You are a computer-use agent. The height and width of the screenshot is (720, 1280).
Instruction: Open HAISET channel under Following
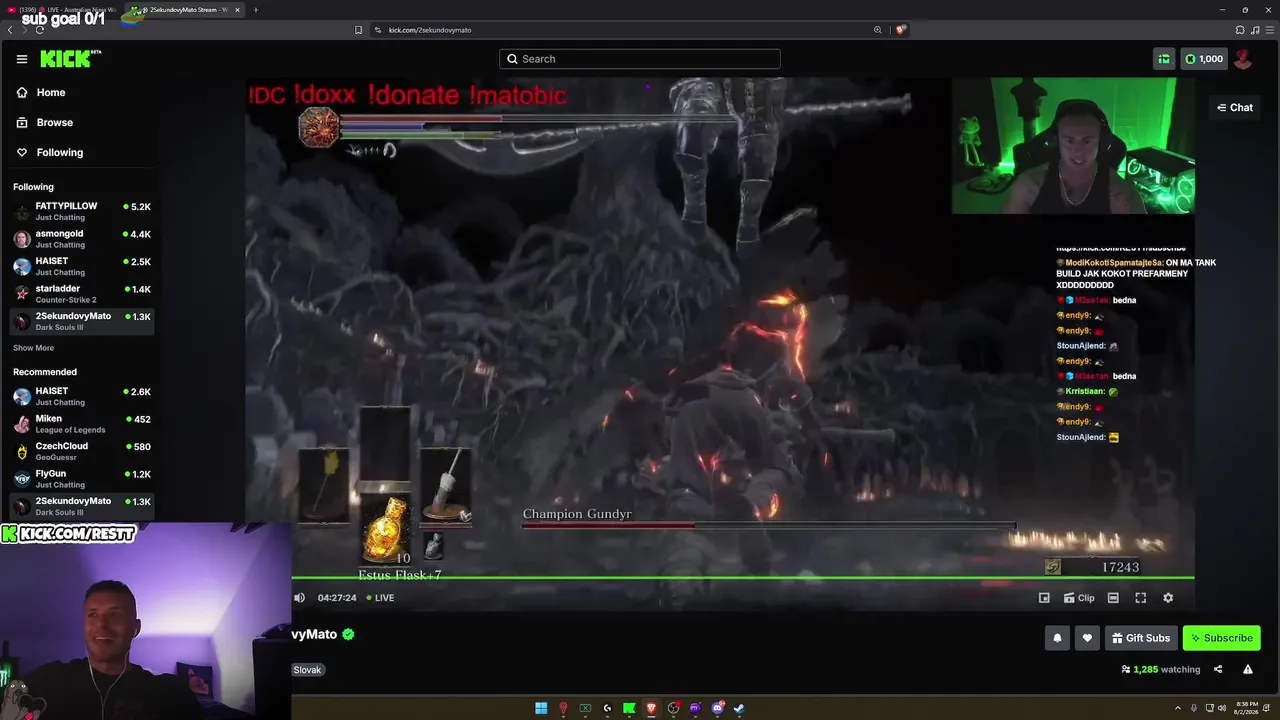(x=80, y=267)
